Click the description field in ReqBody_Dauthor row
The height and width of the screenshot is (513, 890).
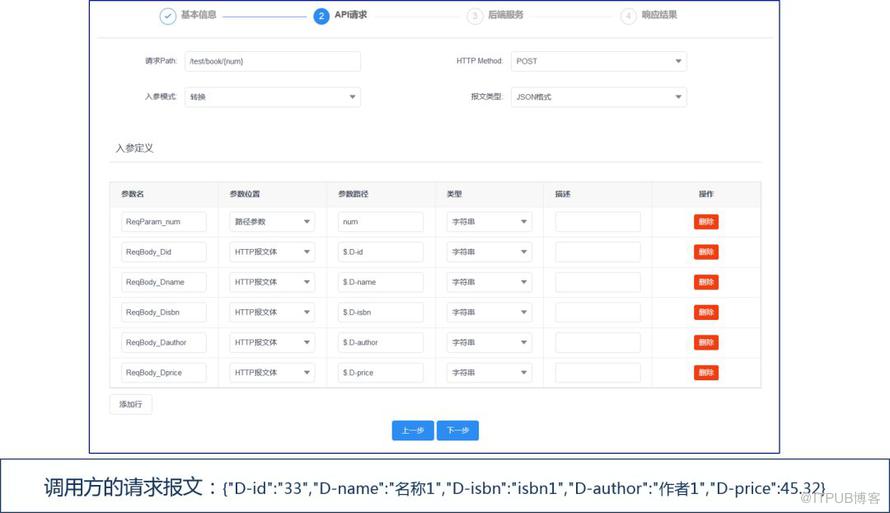[598, 342]
